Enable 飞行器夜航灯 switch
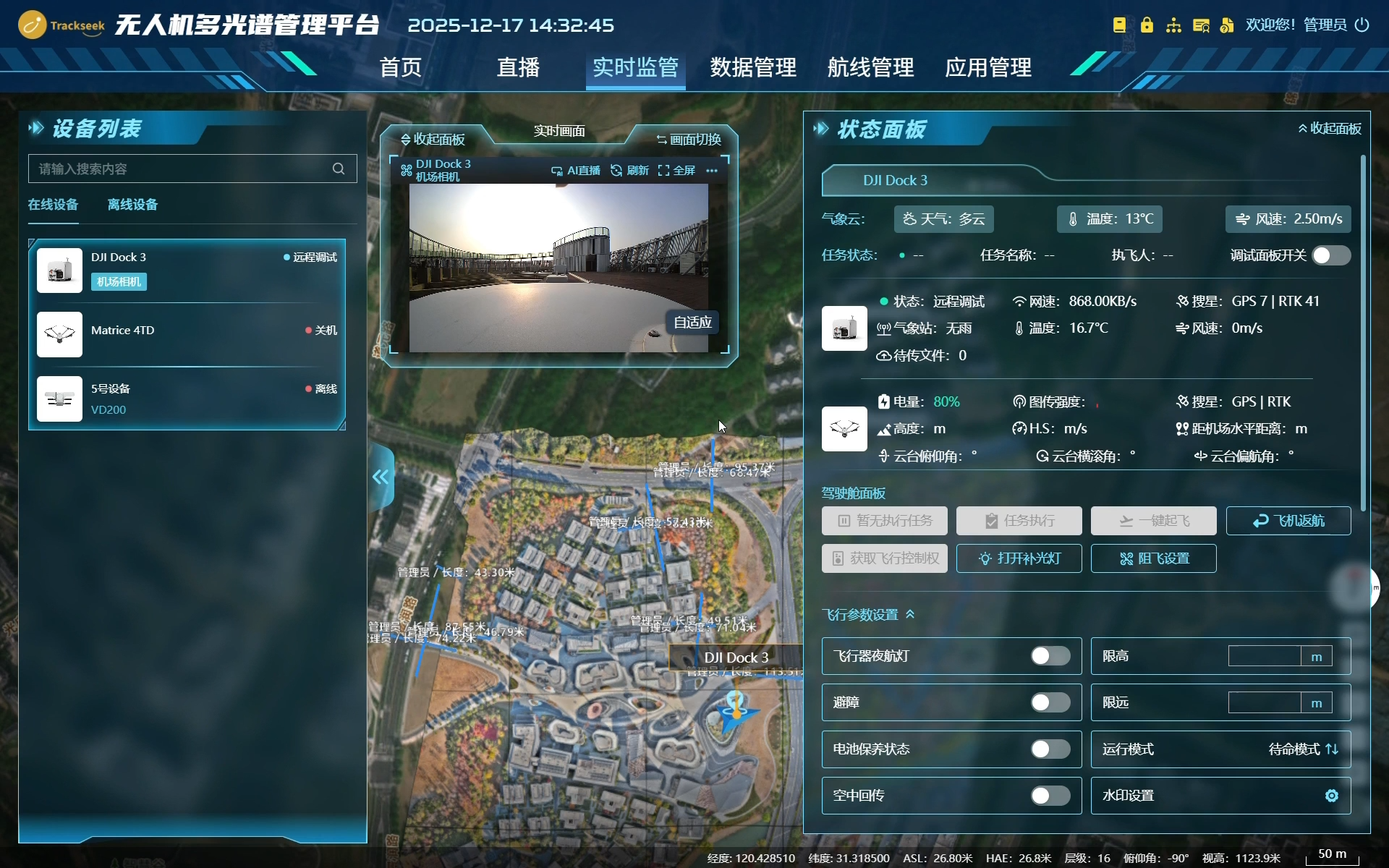 (1050, 656)
